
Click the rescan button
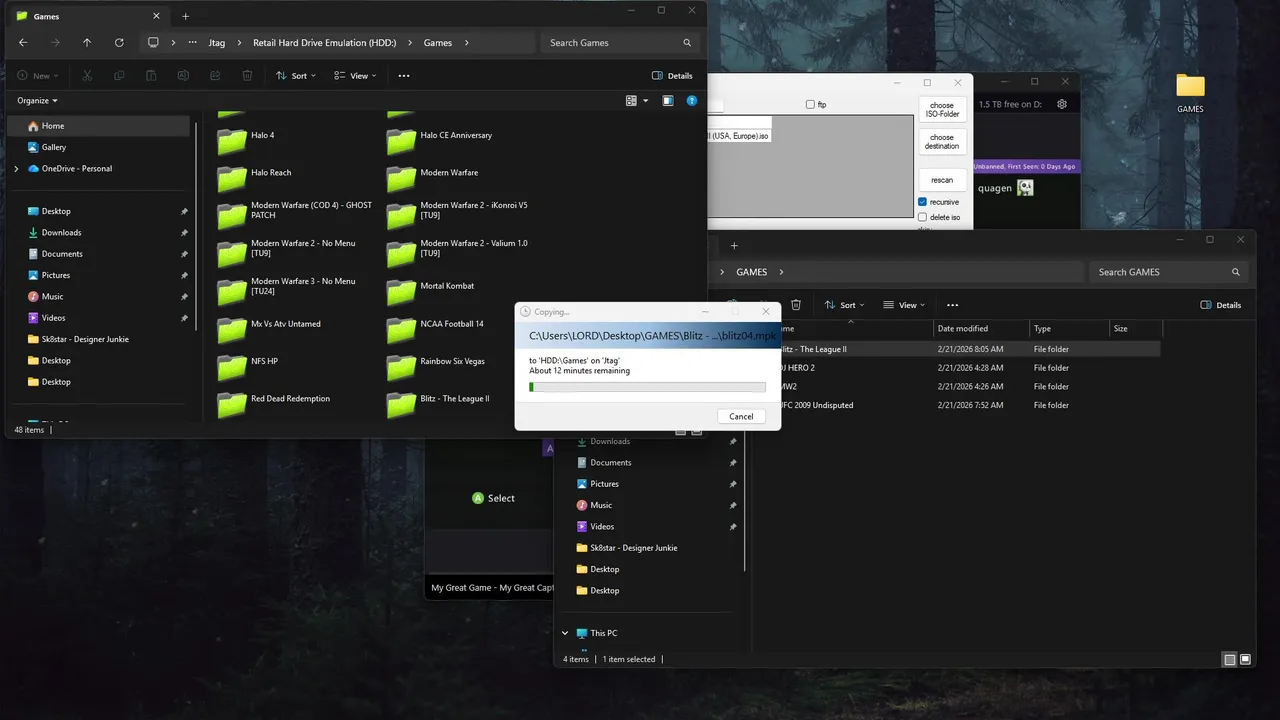tap(942, 180)
